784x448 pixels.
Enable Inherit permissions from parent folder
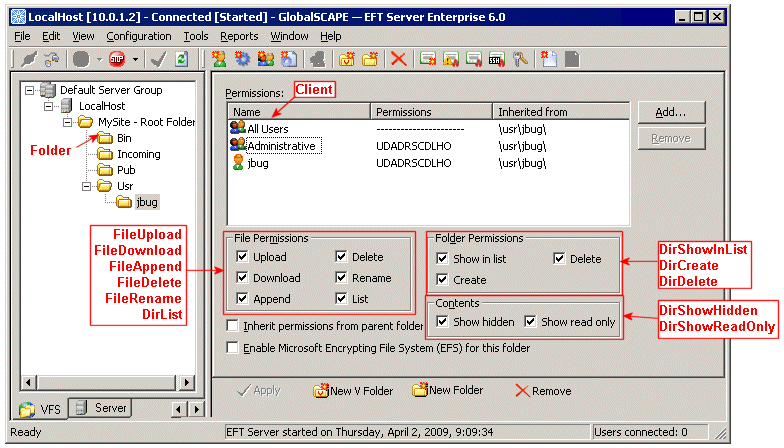pyautogui.click(x=232, y=326)
